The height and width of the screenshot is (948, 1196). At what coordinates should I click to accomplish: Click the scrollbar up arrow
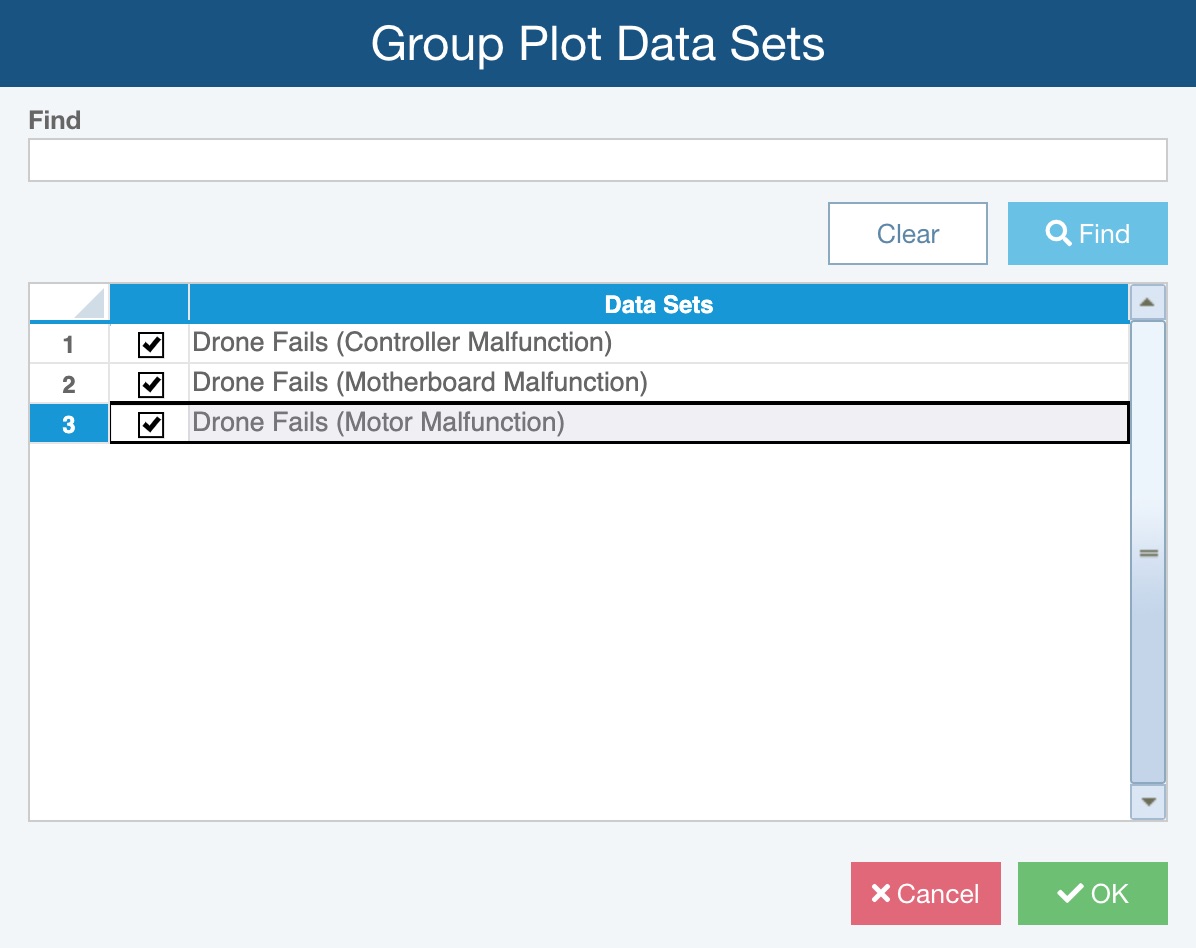coord(1147,302)
